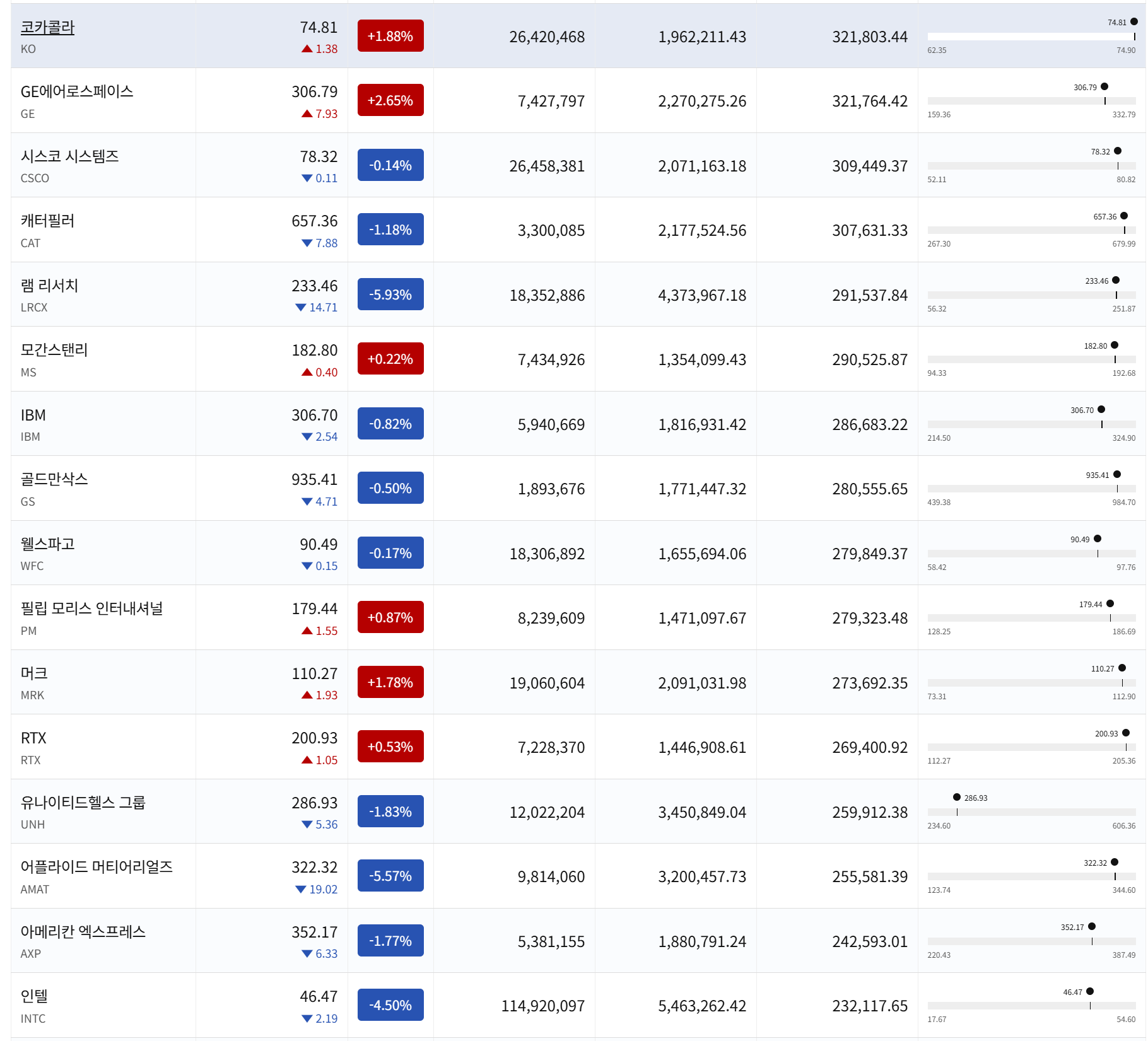
Task: Click the +0.87% change badge for PM
Action: 390,617
